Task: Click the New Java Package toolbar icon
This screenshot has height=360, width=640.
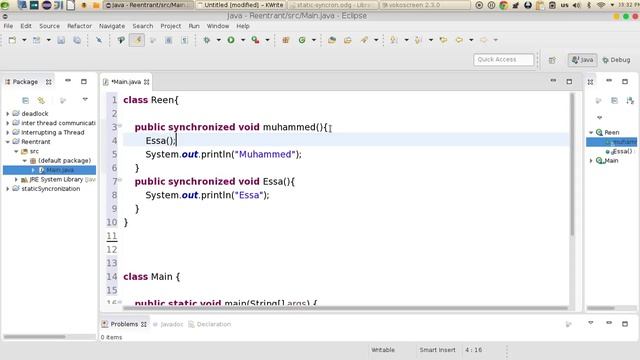Action: coord(286,40)
